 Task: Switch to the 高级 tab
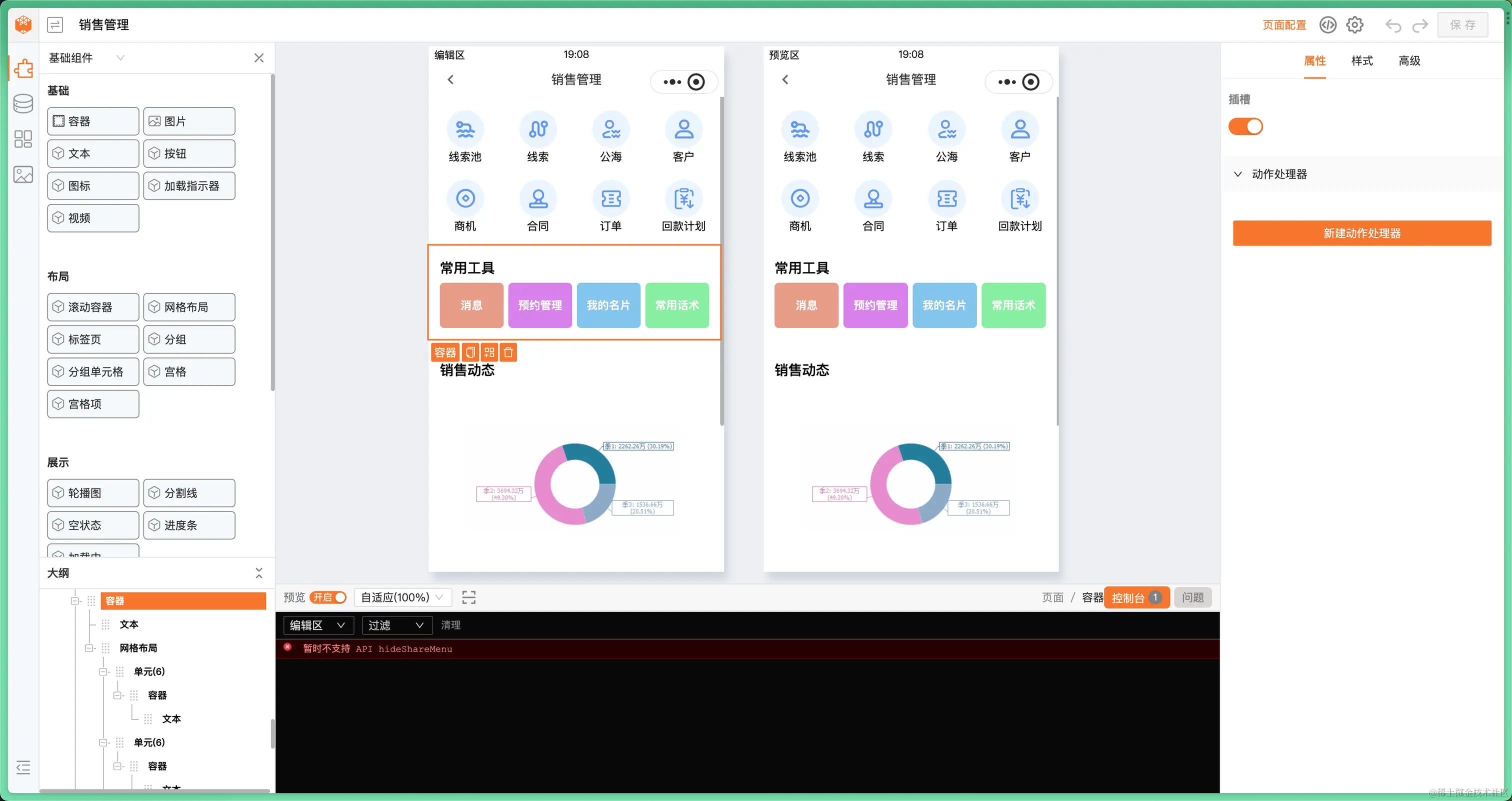[x=1409, y=61]
